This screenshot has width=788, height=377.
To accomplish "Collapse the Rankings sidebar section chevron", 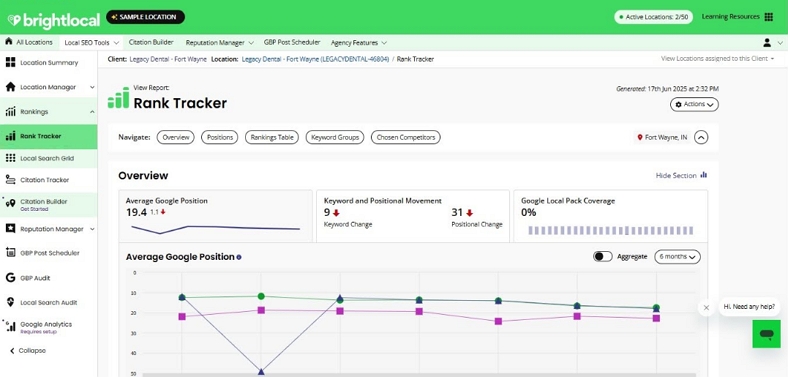I will pos(92,112).
